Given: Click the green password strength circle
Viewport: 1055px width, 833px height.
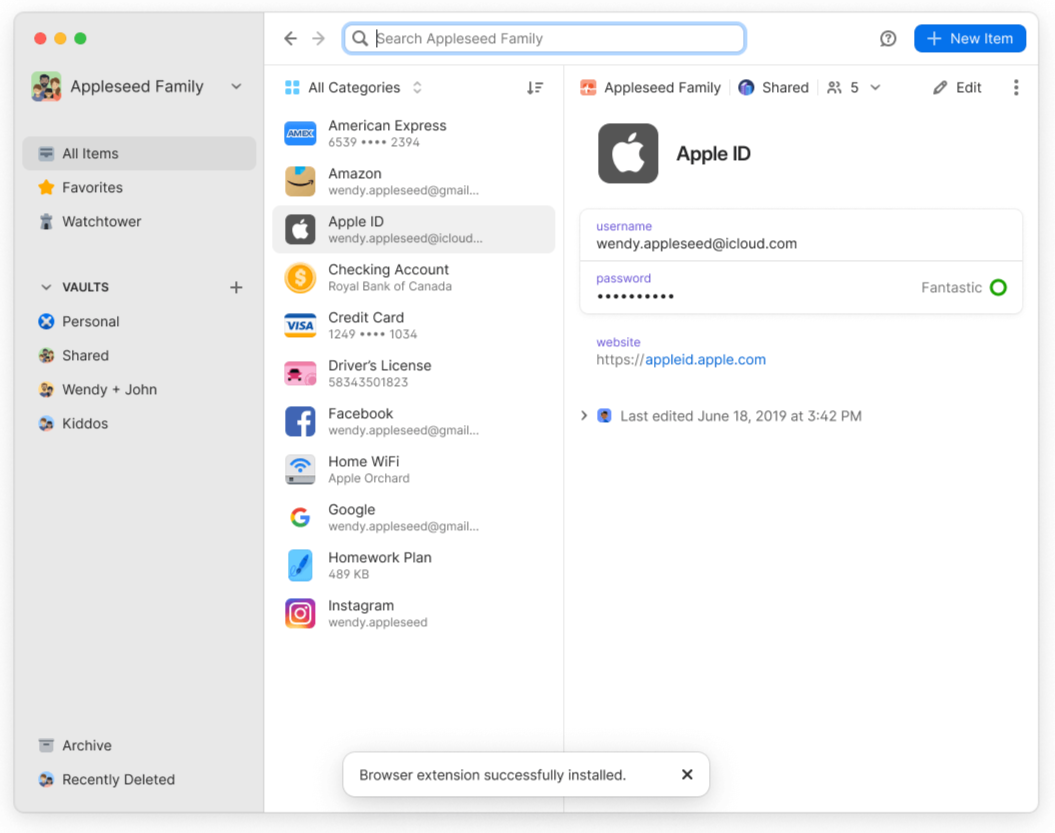Looking at the screenshot, I should 998,287.
